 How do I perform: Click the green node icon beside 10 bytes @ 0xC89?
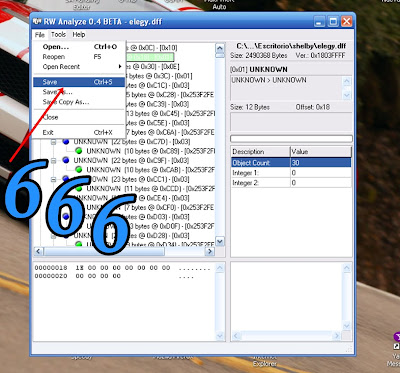(79, 151)
